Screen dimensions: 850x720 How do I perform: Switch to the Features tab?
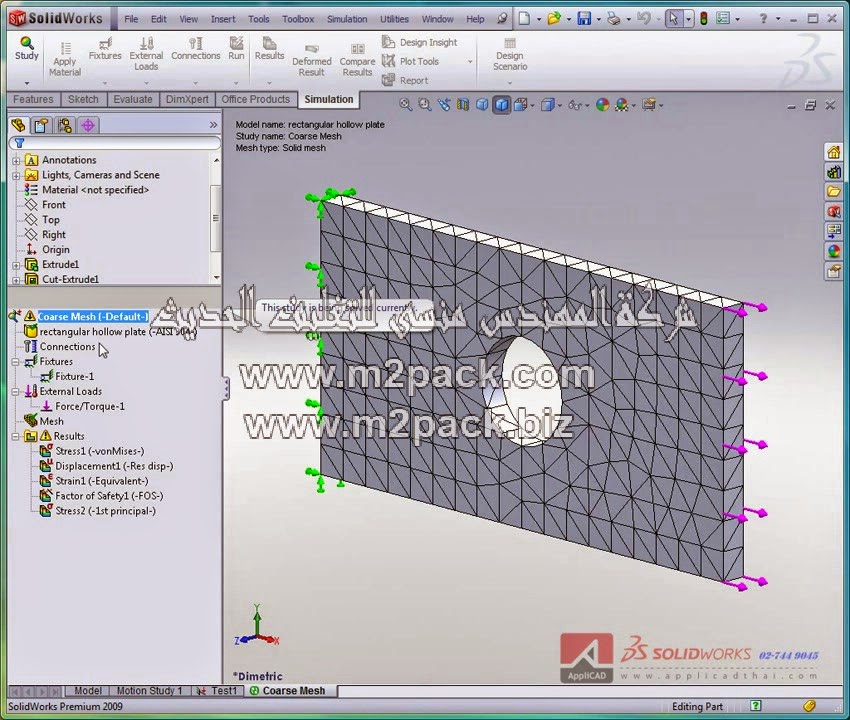pyautogui.click(x=33, y=99)
